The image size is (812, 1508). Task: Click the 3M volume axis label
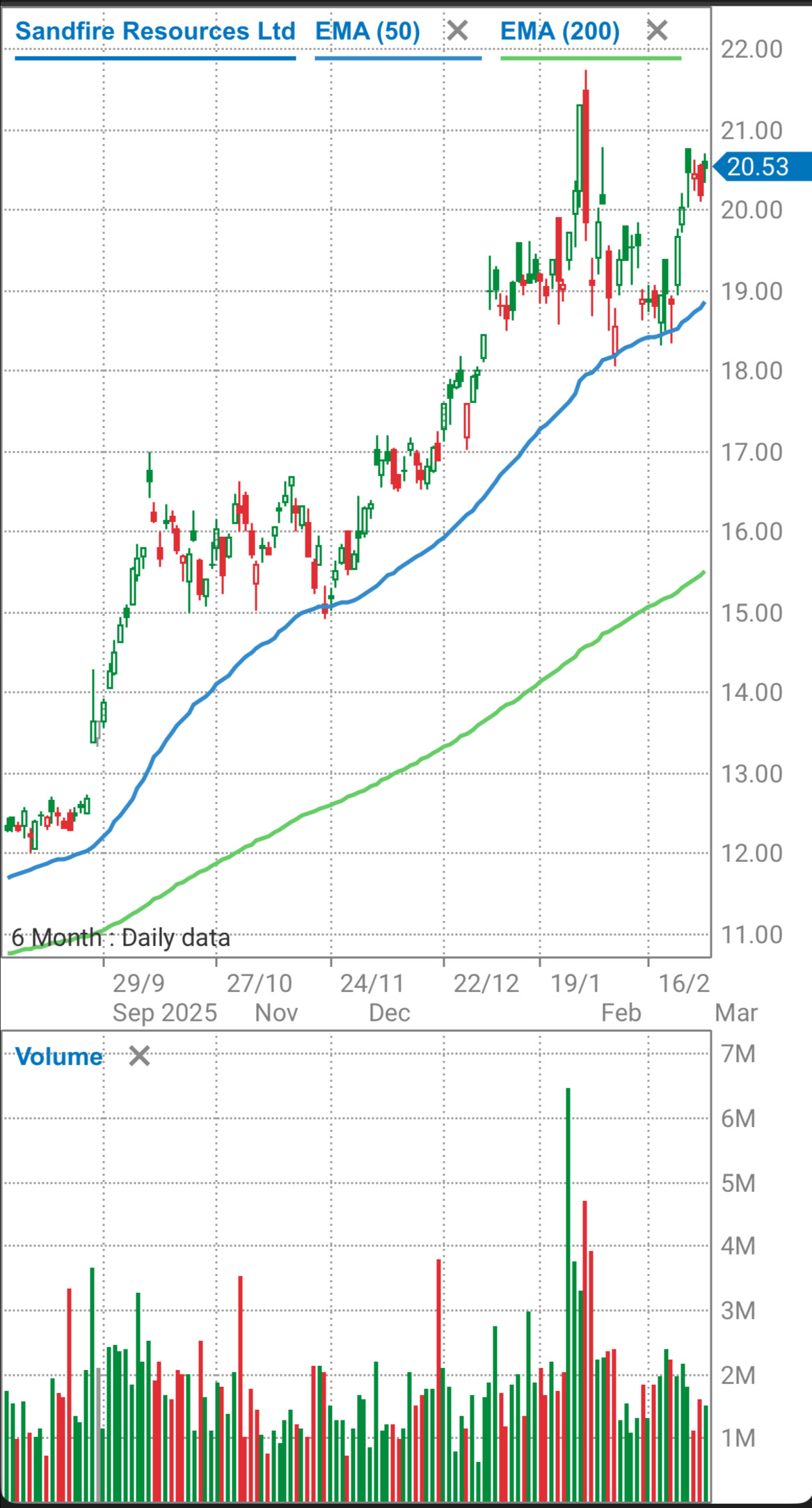pyautogui.click(x=738, y=1311)
